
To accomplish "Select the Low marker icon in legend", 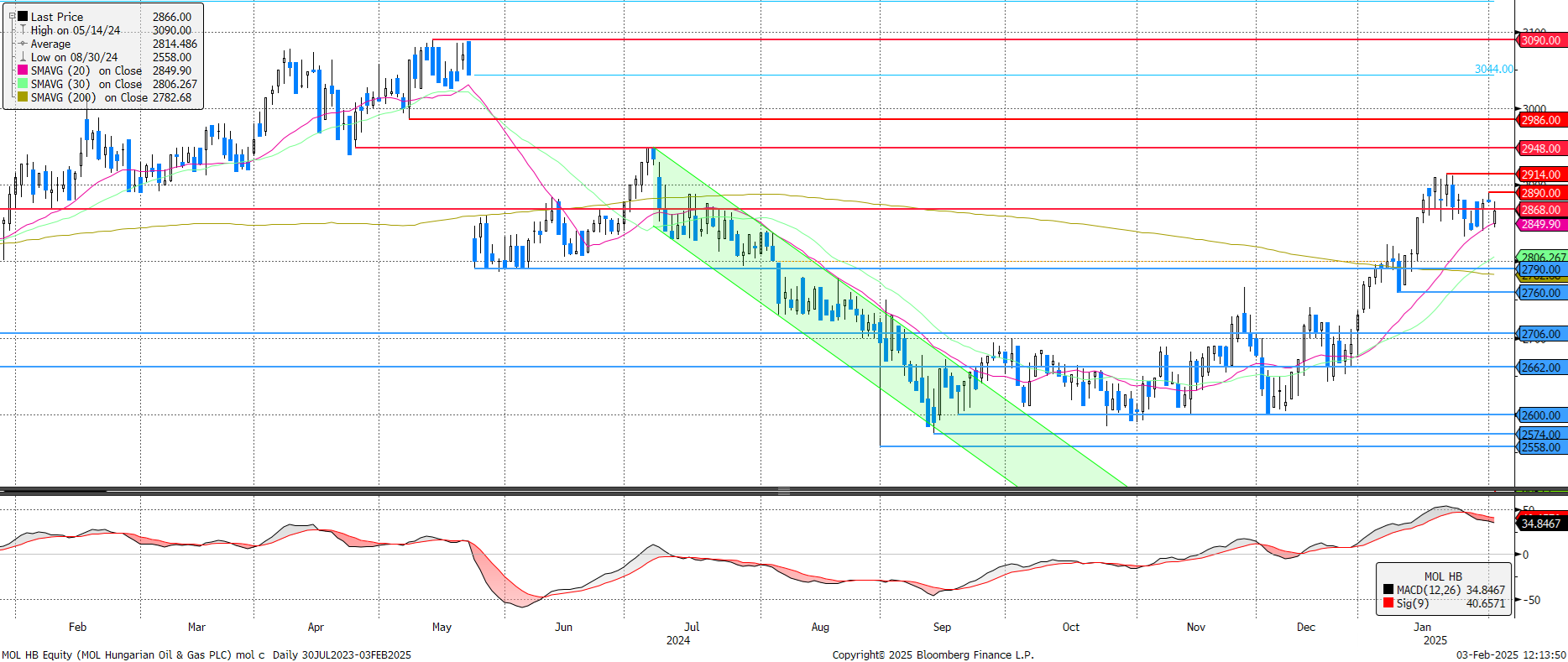I will click(x=23, y=57).
